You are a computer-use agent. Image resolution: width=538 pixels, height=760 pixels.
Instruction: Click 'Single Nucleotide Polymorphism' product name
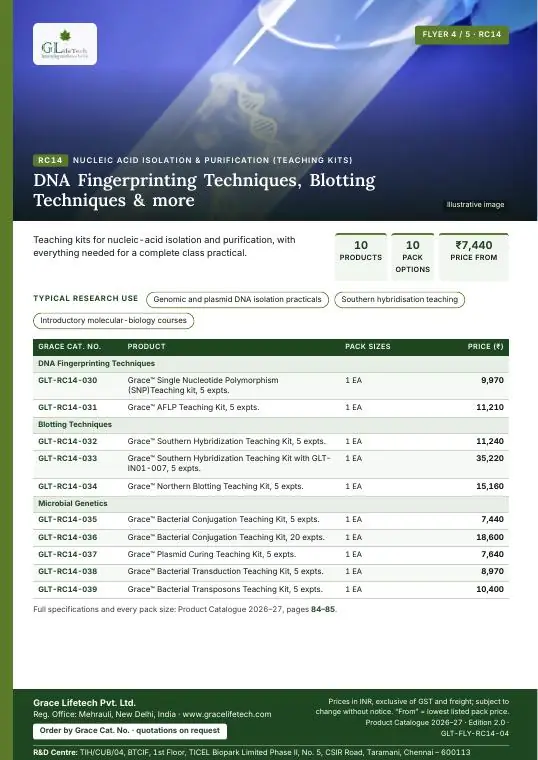coord(203,385)
